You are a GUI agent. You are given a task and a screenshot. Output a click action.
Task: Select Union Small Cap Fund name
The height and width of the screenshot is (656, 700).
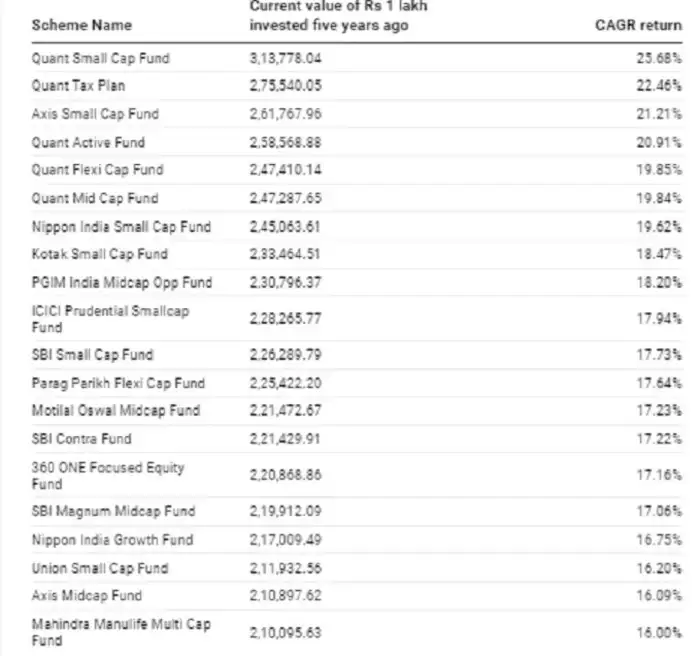click(100, 568)
